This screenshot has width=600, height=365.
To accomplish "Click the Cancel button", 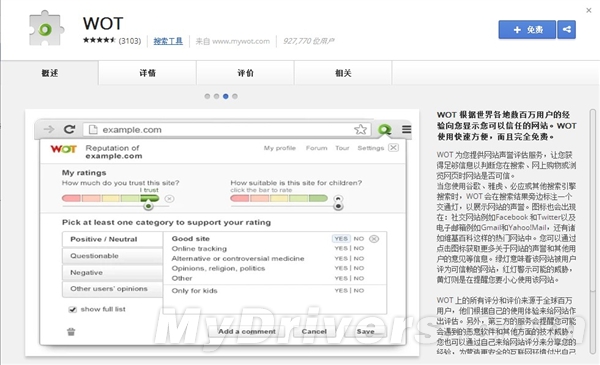I will coord(314,331).
